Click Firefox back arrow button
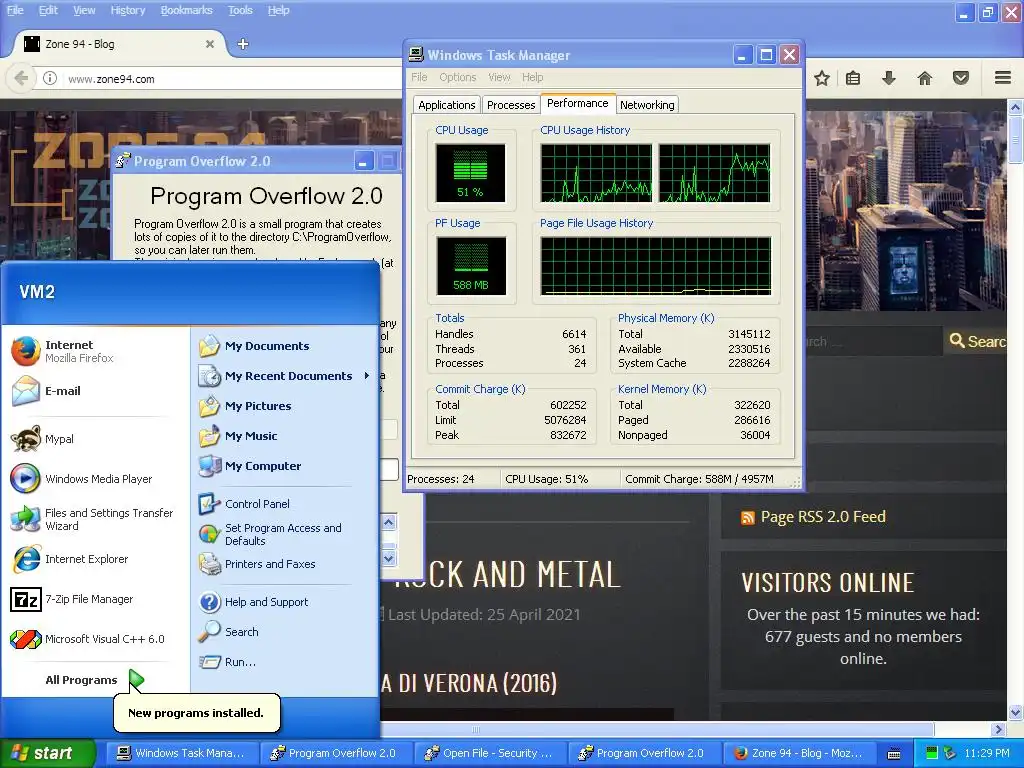The width and height of the screenshot is (1024, 768). click(21, 78)
